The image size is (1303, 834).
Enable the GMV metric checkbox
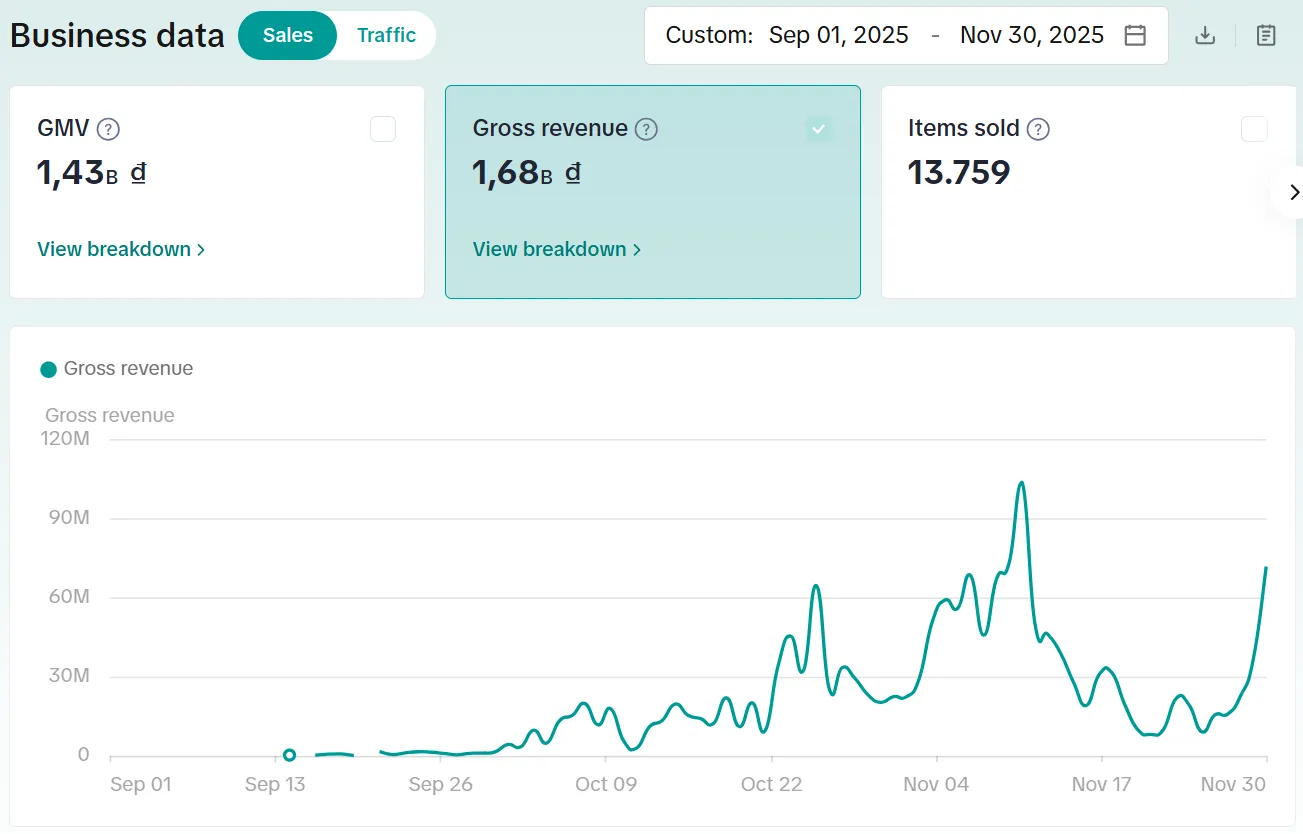pos(383,129)
